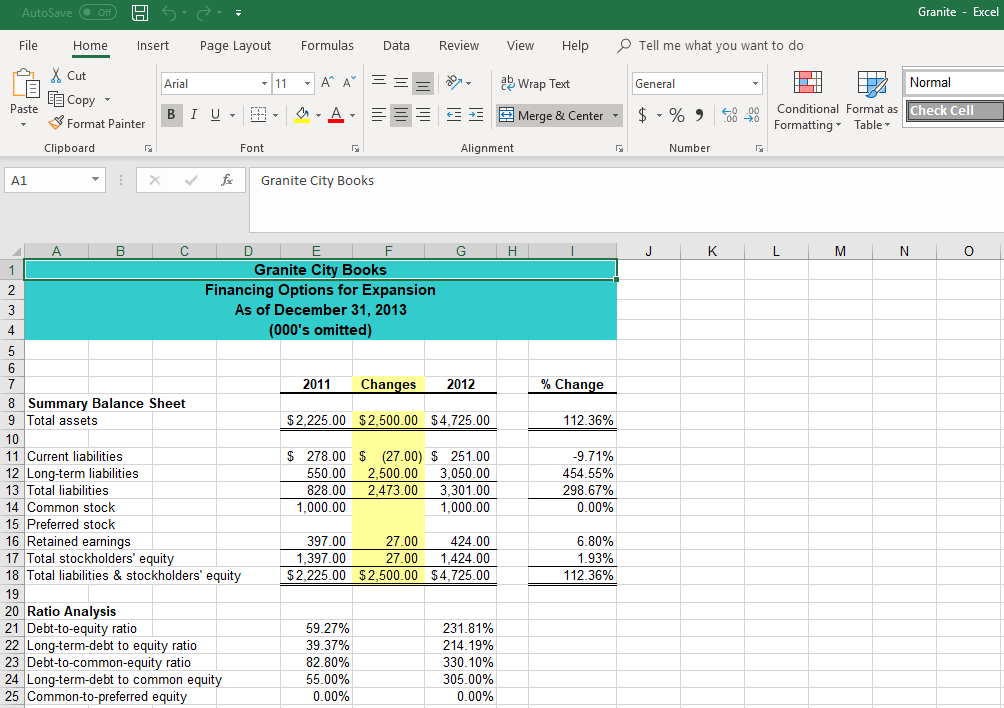Toggle Italic formatting

[193, 115]
